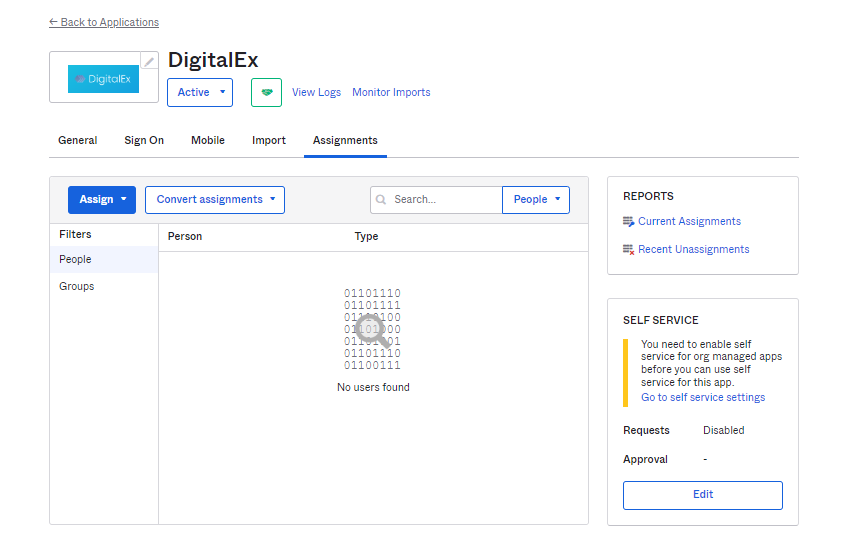Viewport: 854px width, 543px height.
Task: Click the magnifier icon in search box
Action: click(x=382, y=200)
